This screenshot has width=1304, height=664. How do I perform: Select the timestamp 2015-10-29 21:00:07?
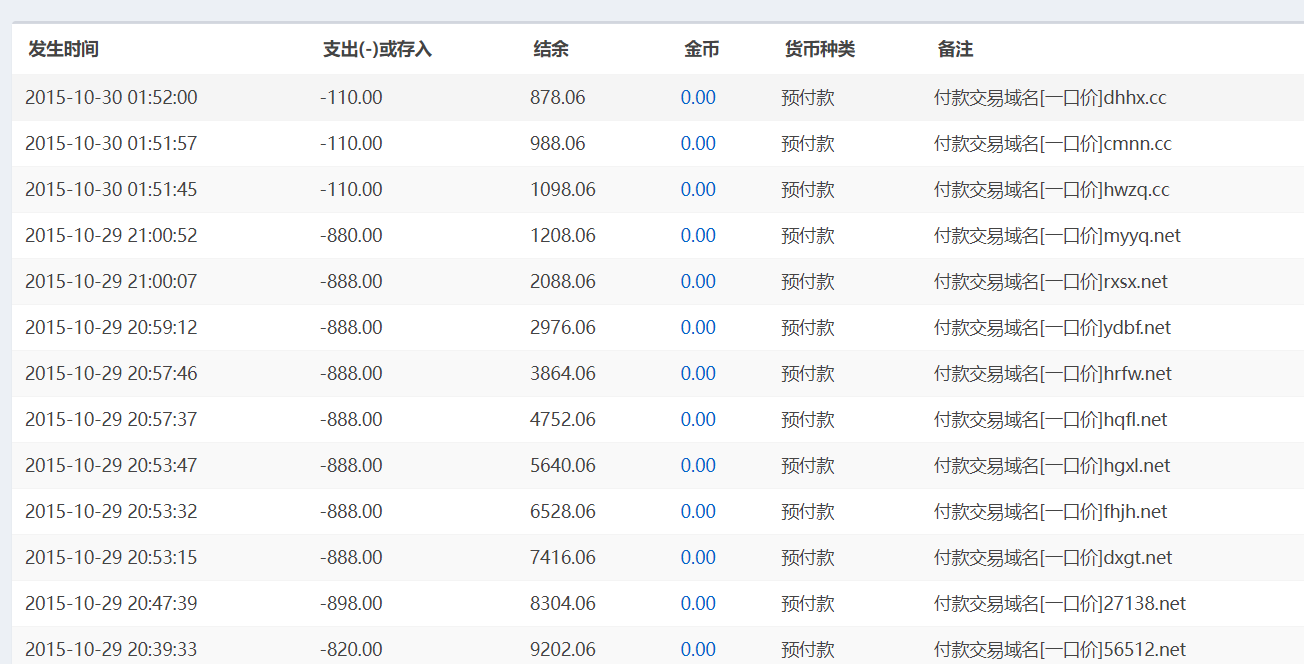point(111,282)
